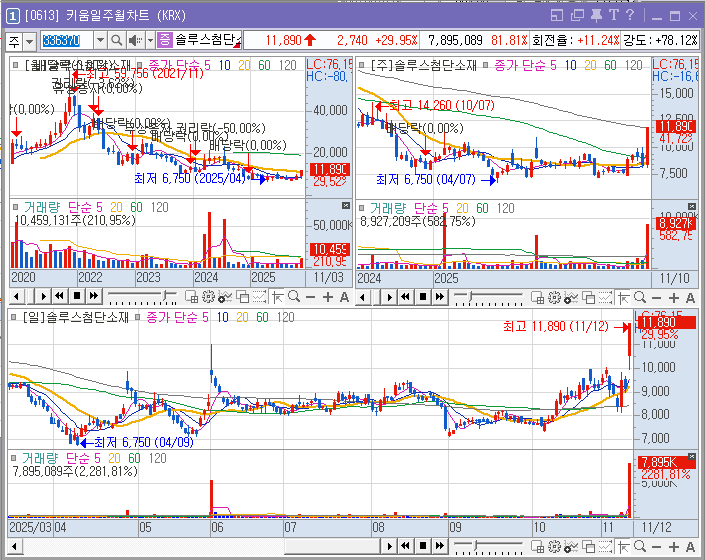Click the 회전율 turnover value
705x560 pixels.
[598, 40]
